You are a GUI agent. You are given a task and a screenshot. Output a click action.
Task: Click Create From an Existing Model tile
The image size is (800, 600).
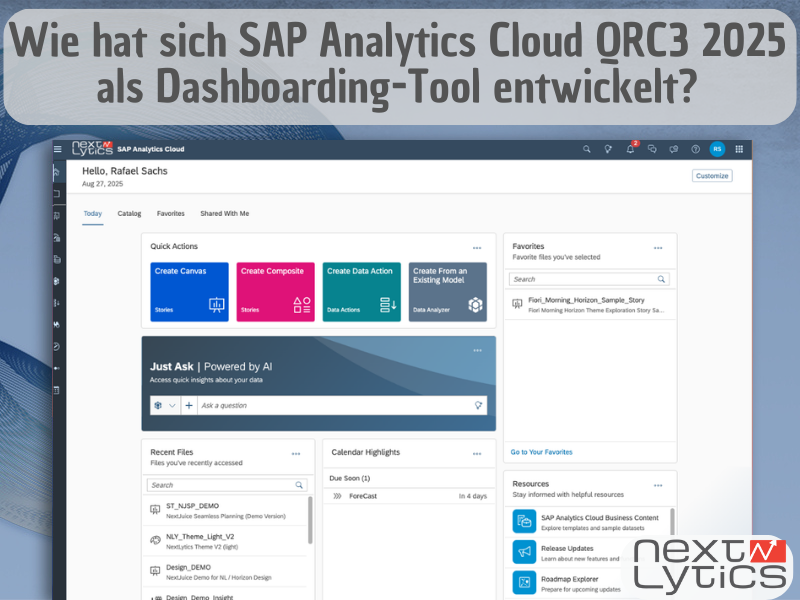(448, 292)
